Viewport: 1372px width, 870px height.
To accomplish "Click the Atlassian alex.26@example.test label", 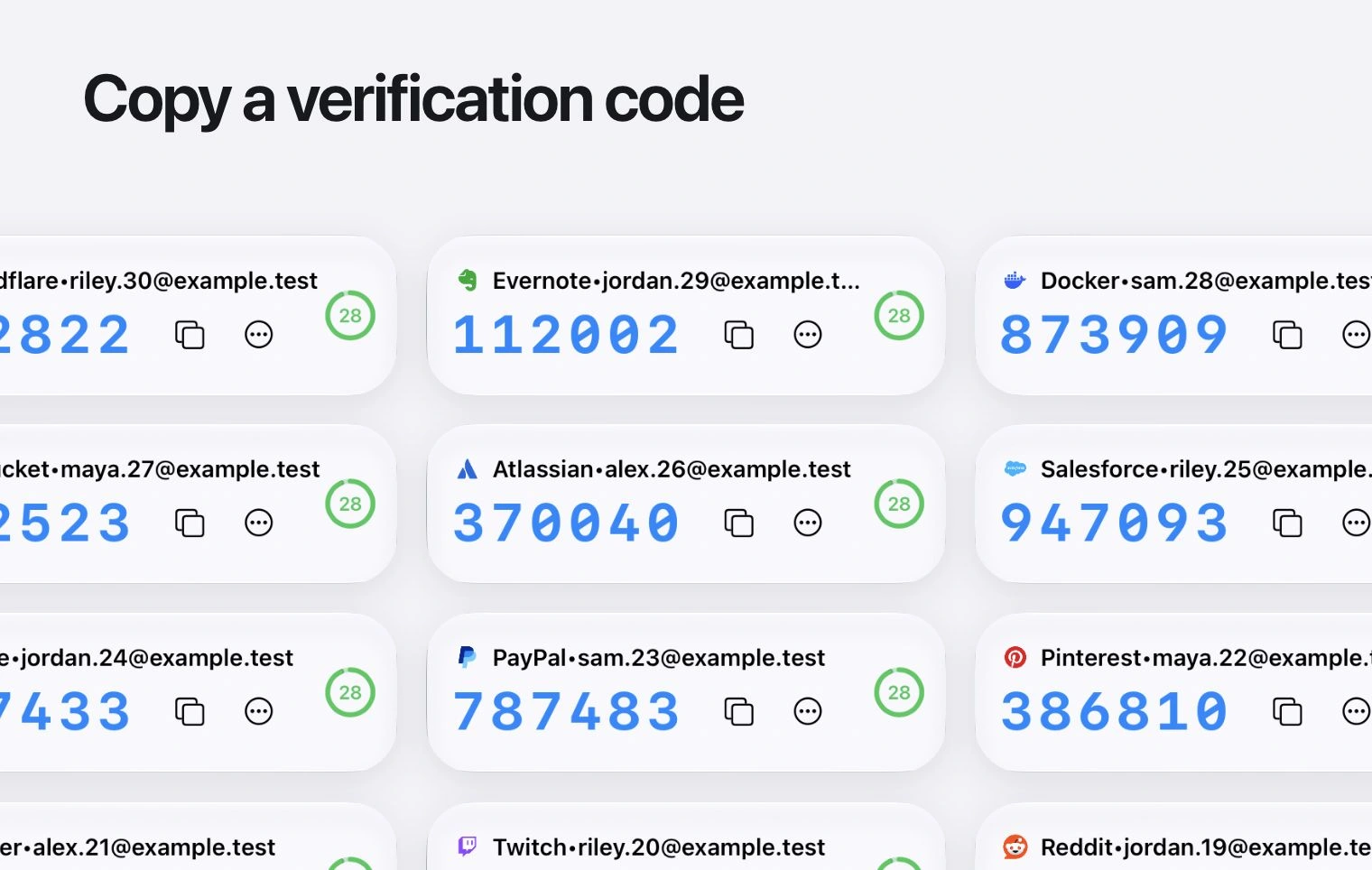I will (672, 469).
